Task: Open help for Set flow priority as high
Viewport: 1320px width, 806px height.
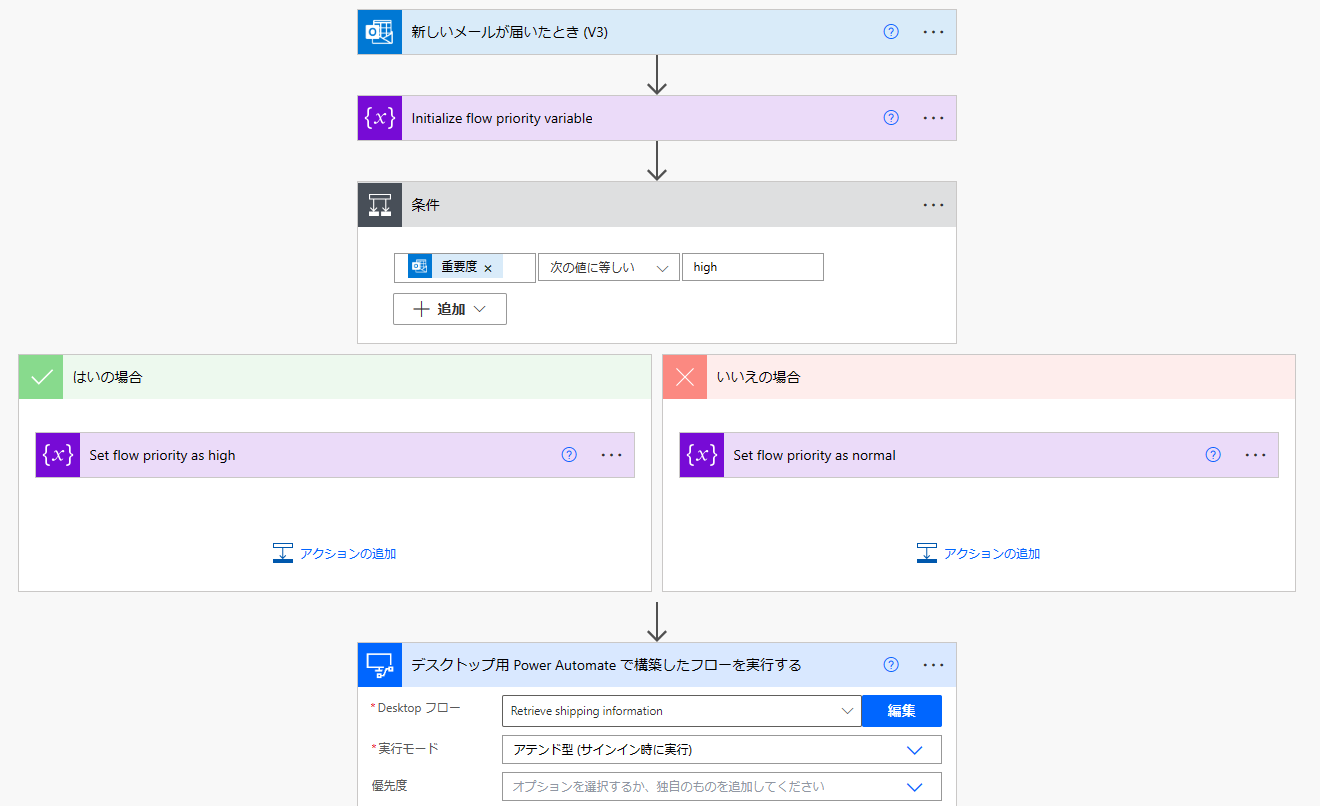Action: (x=569, y=455)
